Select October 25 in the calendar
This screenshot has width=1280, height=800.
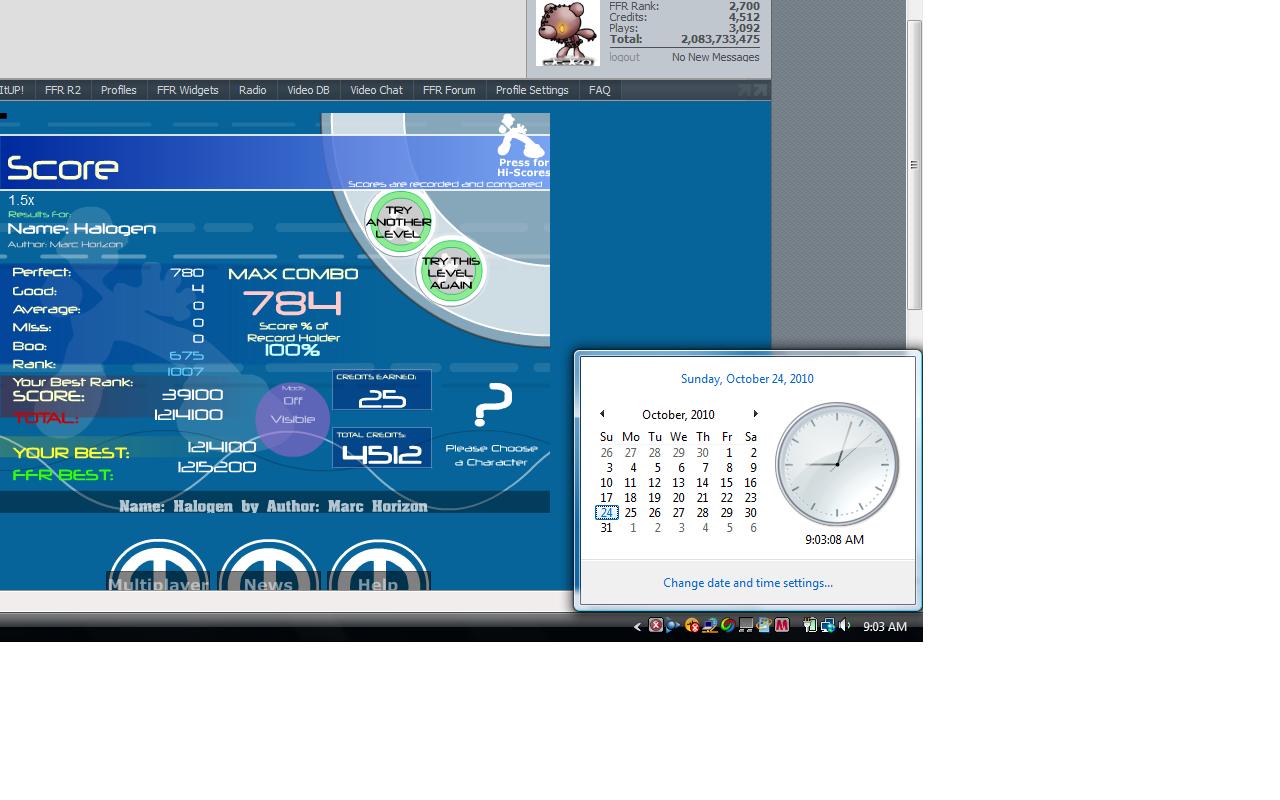(630, 513)
